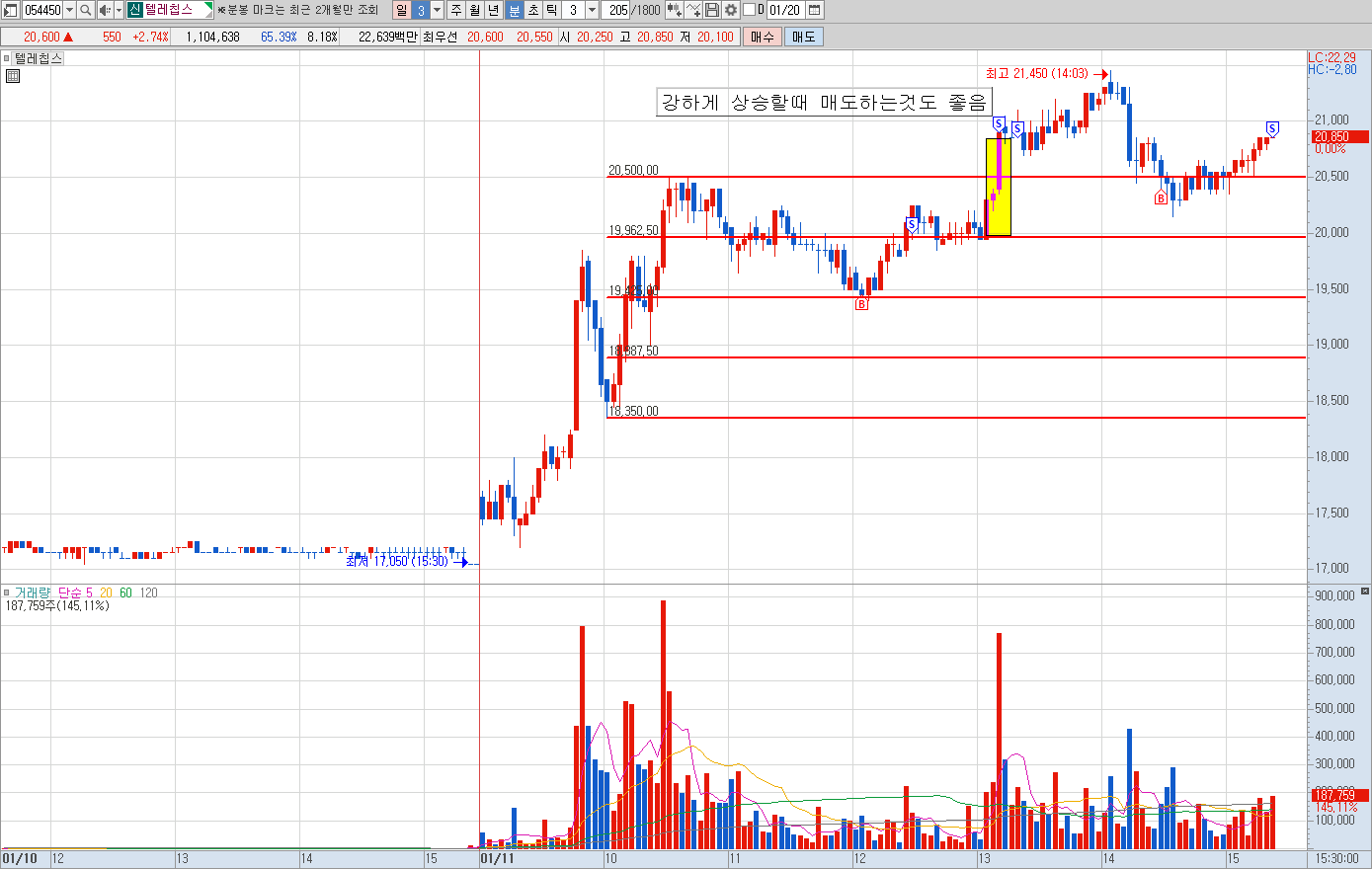Select the 년 (yearly) period button
The height and width of the screenshot is (869, 1372).
(x=494, y=10)
